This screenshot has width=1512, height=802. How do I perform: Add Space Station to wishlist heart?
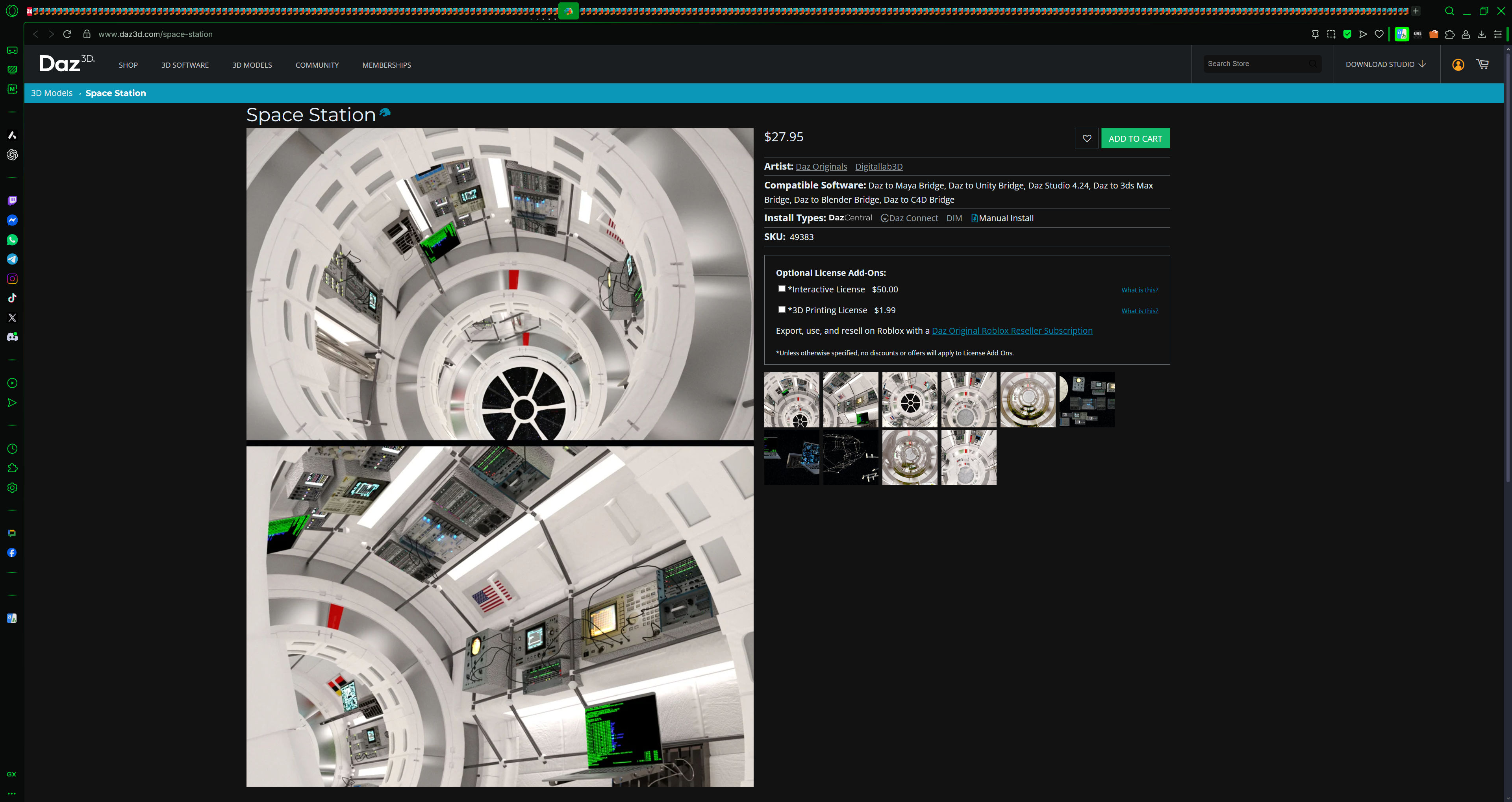pos(1086,139)
